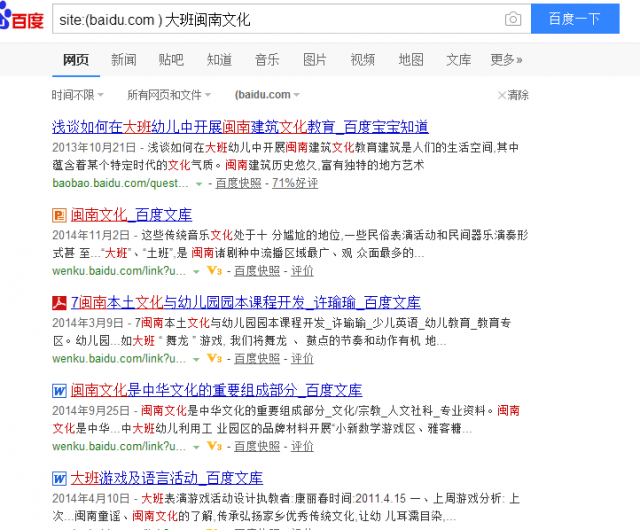Click V3 badge under 7闽南本土文化 result

(x=215, y=359)
